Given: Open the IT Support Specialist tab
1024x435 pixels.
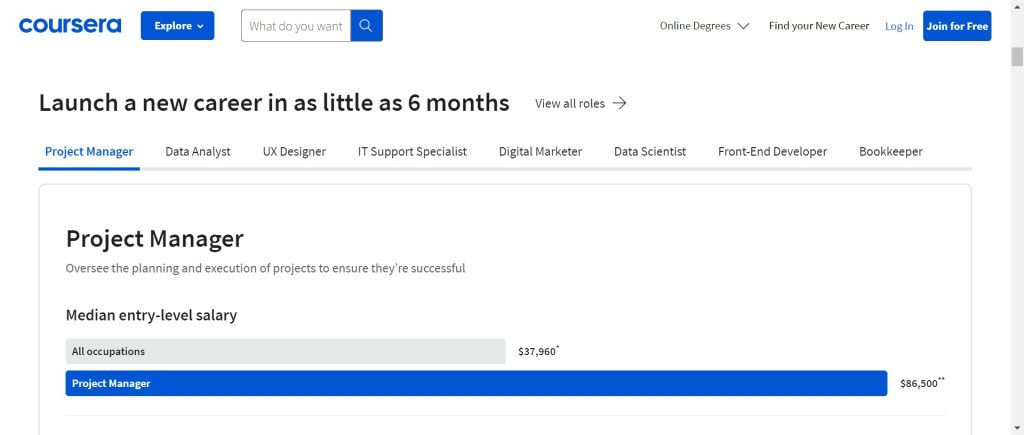Looking at the screenshot, I should coord(412,152).
